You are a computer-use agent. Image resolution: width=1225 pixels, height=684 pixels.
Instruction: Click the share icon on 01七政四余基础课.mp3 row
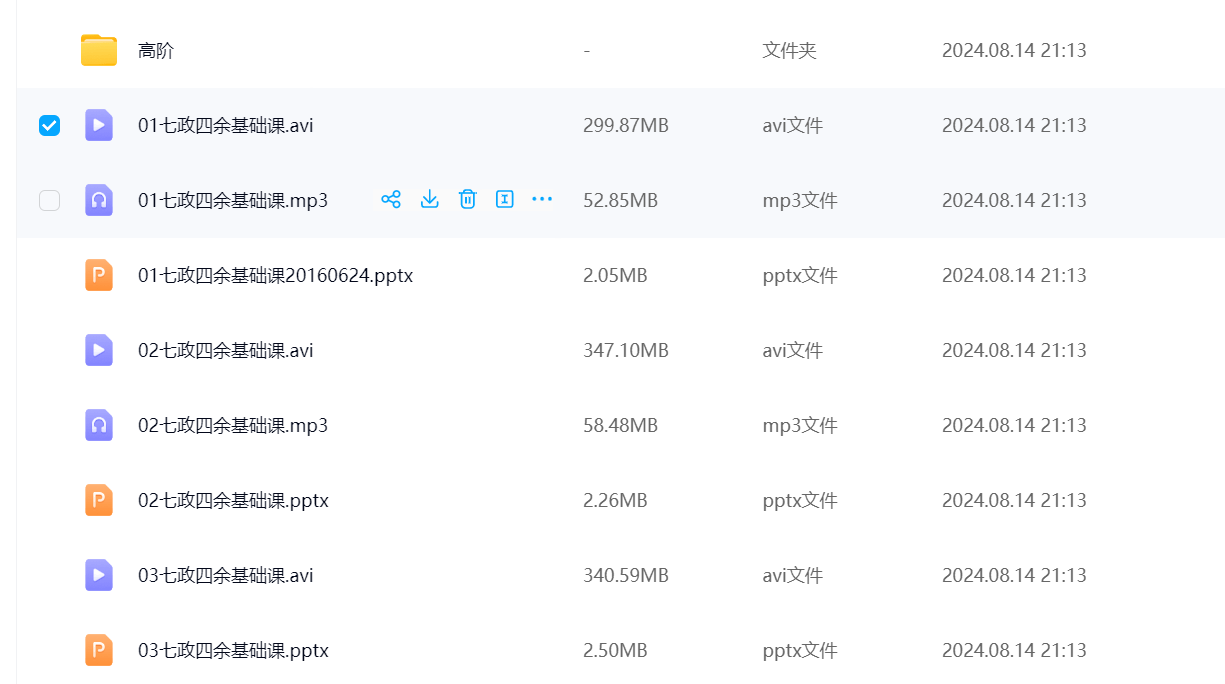391,199
